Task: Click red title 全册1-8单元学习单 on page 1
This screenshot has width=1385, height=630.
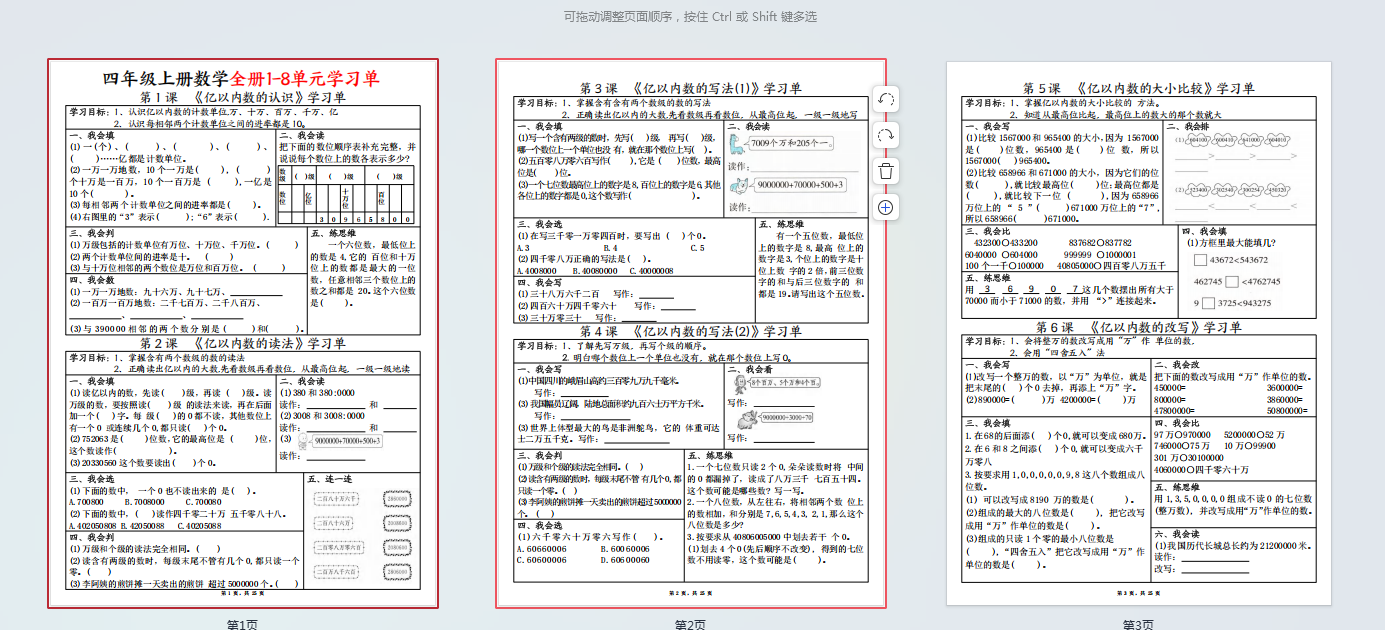Action: pyautogui.click(x=305, y=79)
